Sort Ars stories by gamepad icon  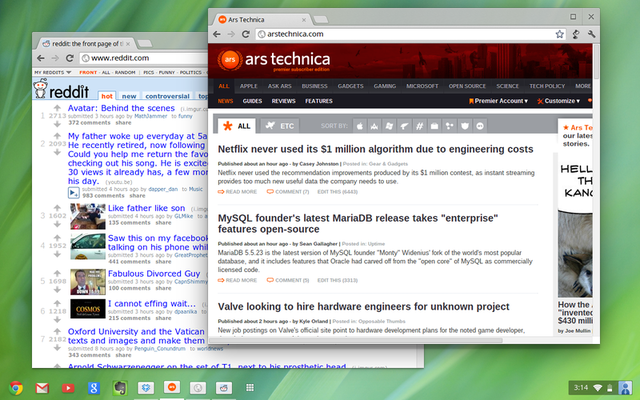(x=480, y=126)
